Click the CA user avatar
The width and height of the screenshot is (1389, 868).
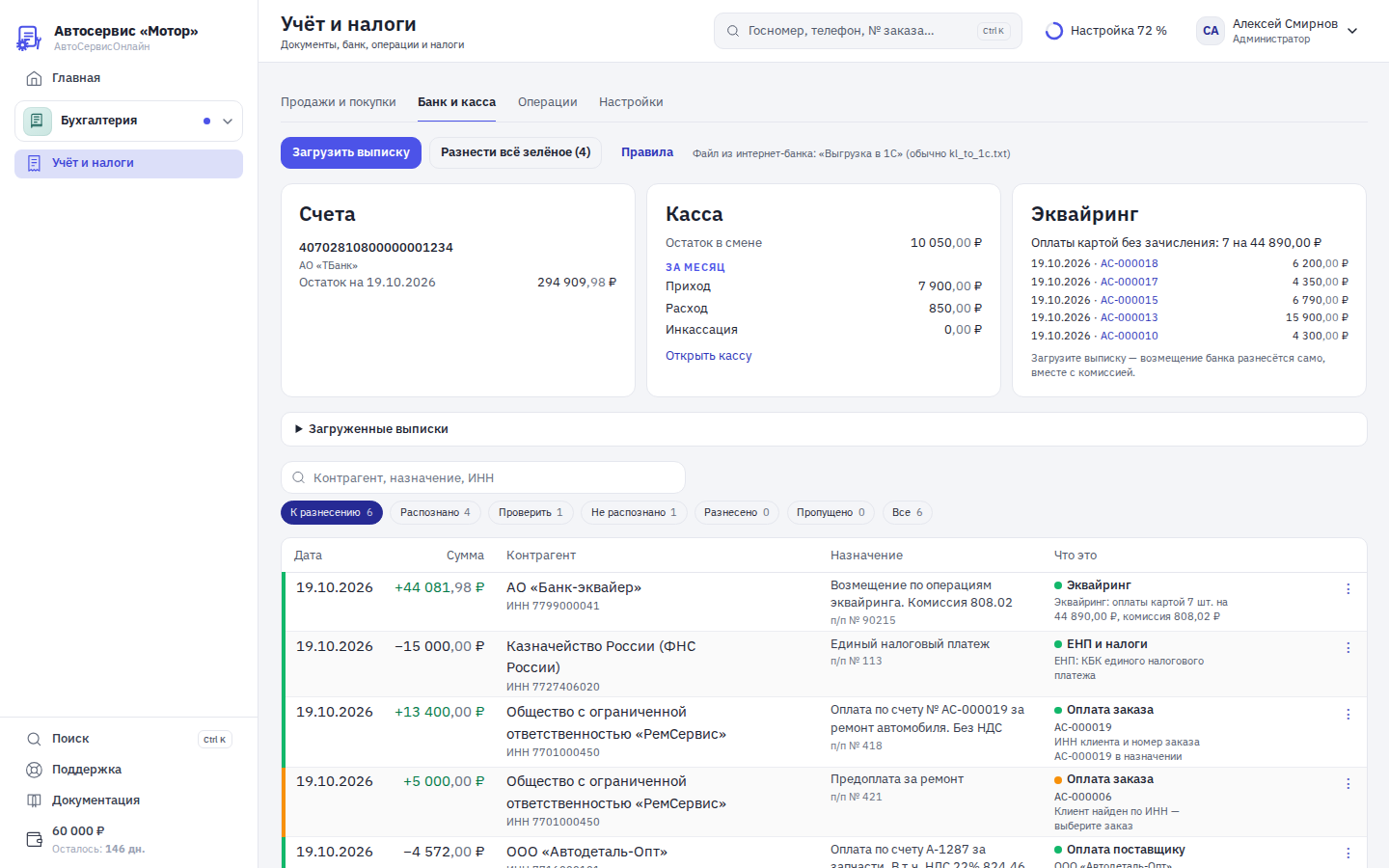[x=1211, y=31]
